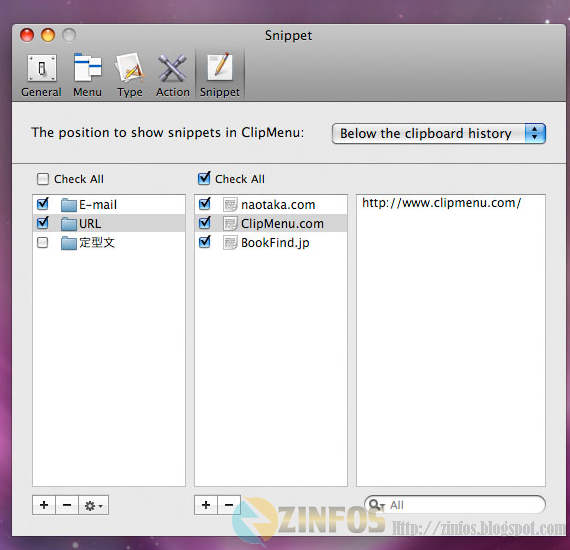Select the E-mail folder row

pyautogui.click(x=109, y=205)
